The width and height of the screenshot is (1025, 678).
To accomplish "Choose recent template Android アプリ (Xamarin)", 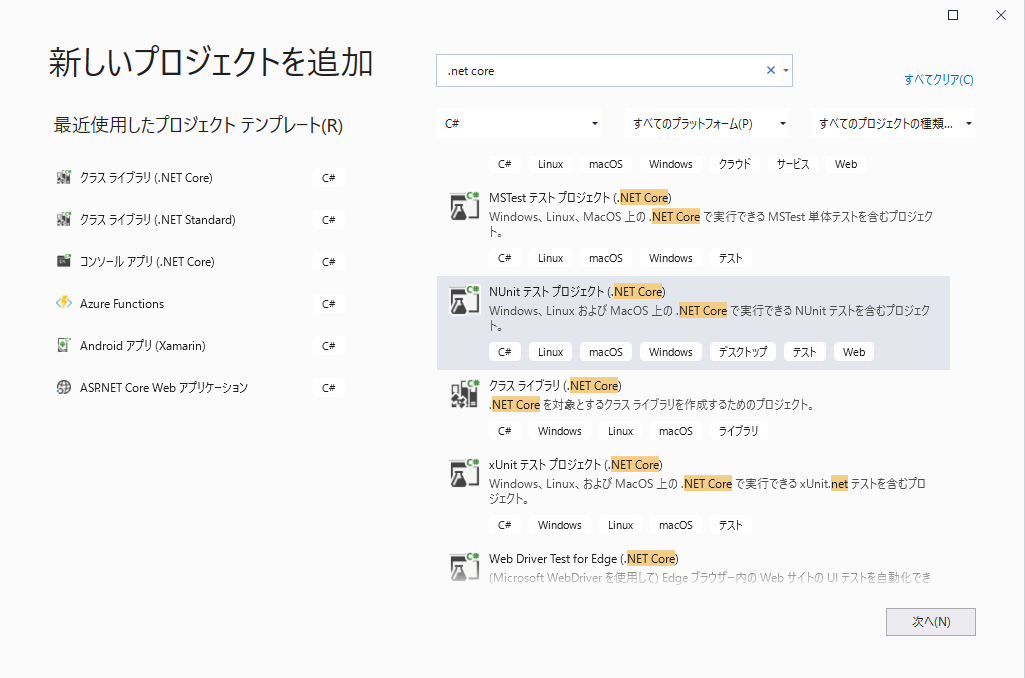I will coord(199,345).
